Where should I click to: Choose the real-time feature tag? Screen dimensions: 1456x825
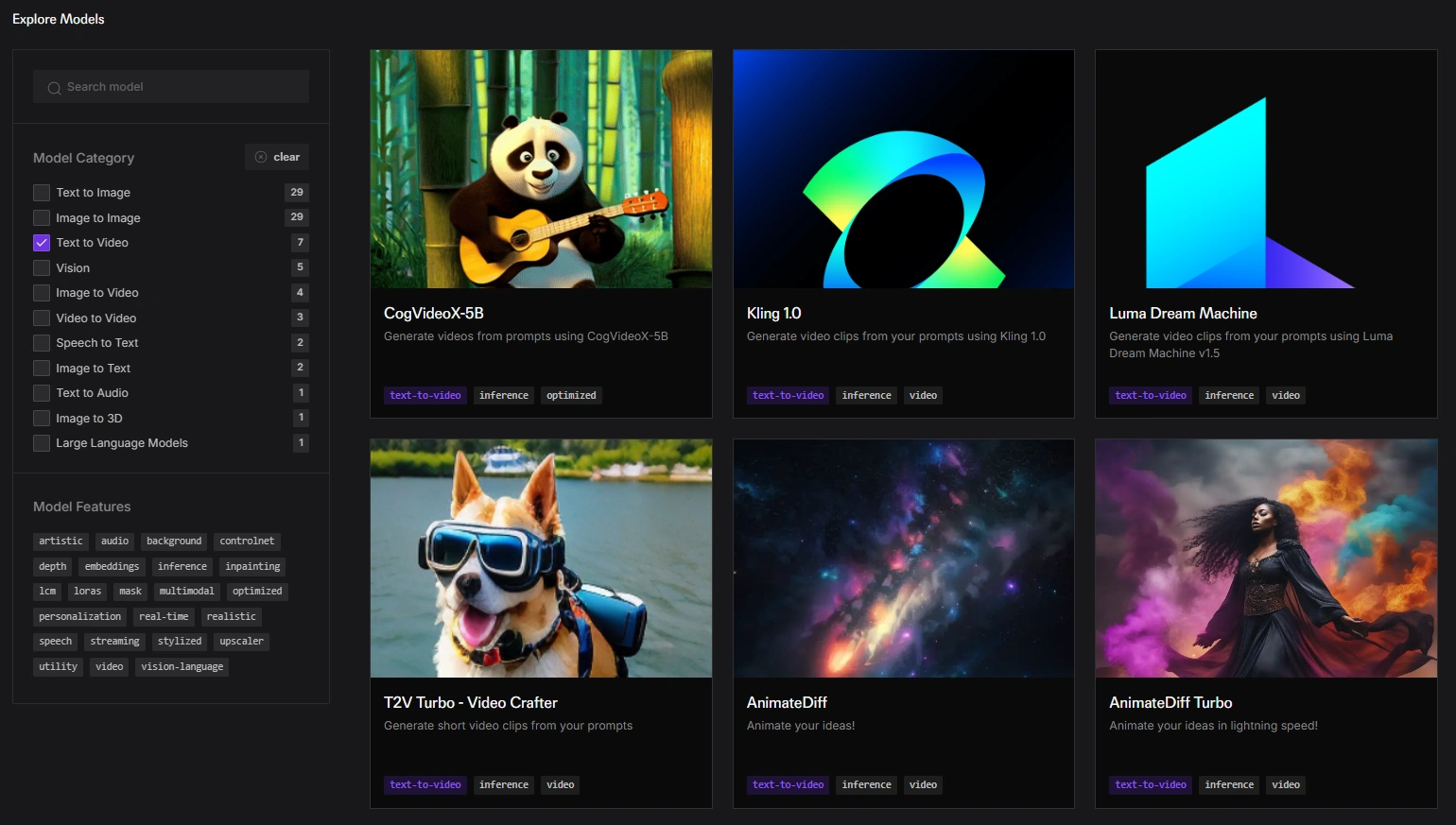point(164,617)
